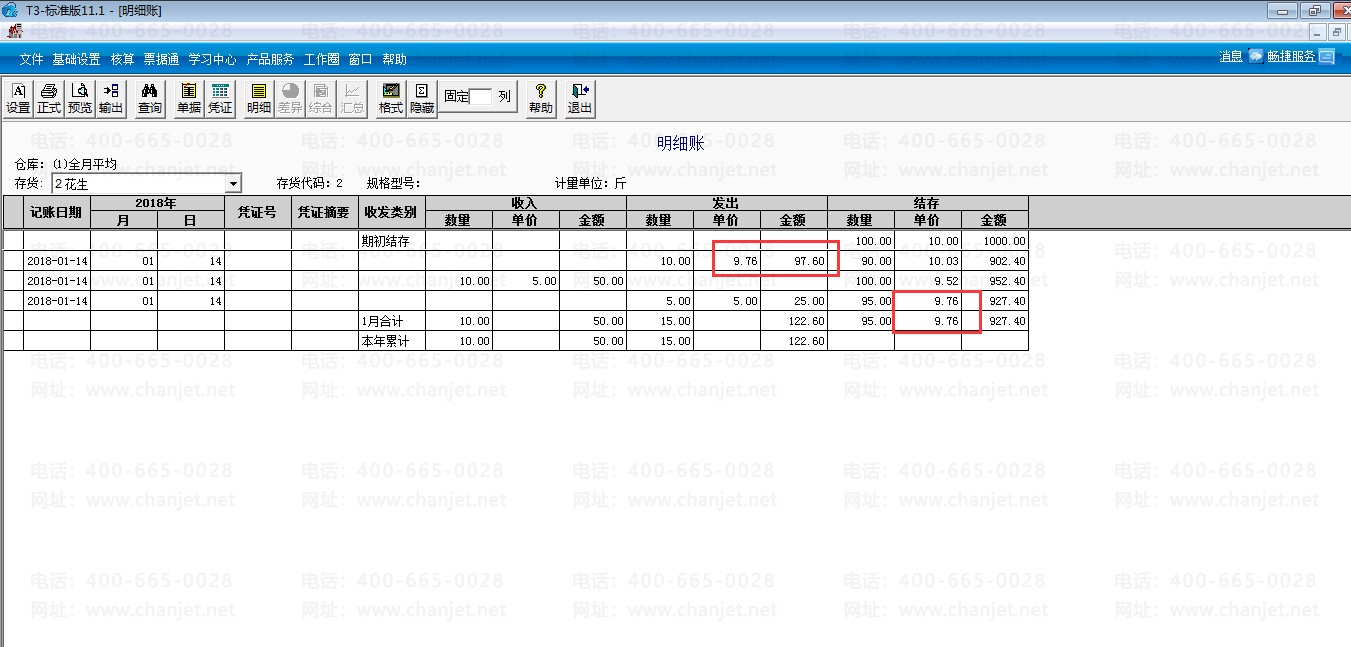This screenshot has height=647, width=1351.
Task: Click the 固定 fixed columns number field
Action: coord(482,97)
